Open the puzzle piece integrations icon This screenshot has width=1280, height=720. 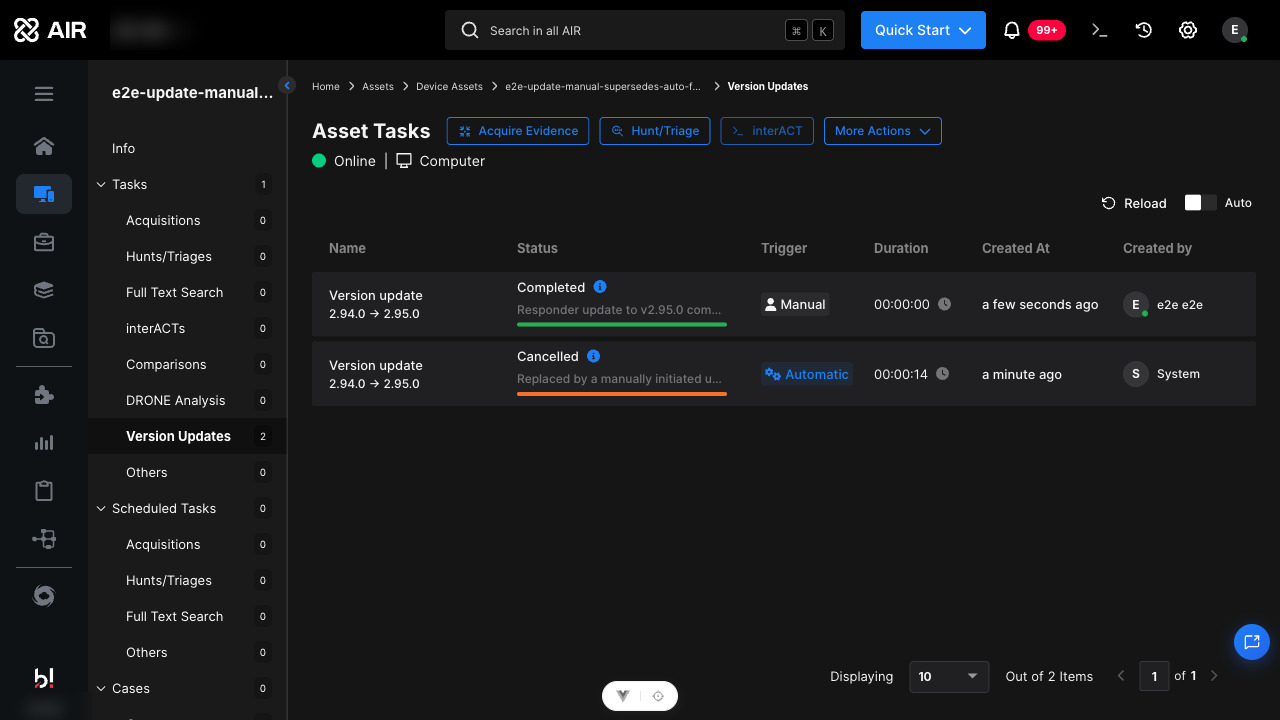click(x=44, y=395)
